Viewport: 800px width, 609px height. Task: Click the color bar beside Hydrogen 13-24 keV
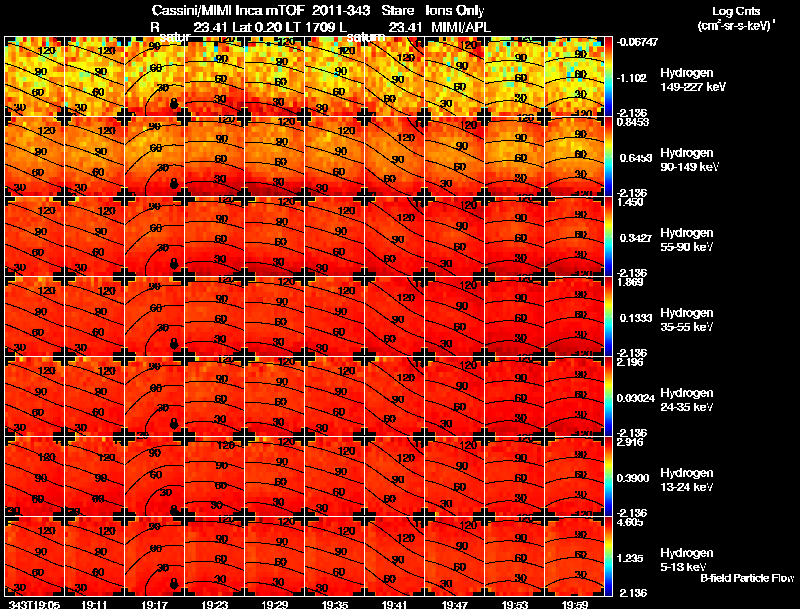coord(608,477)
